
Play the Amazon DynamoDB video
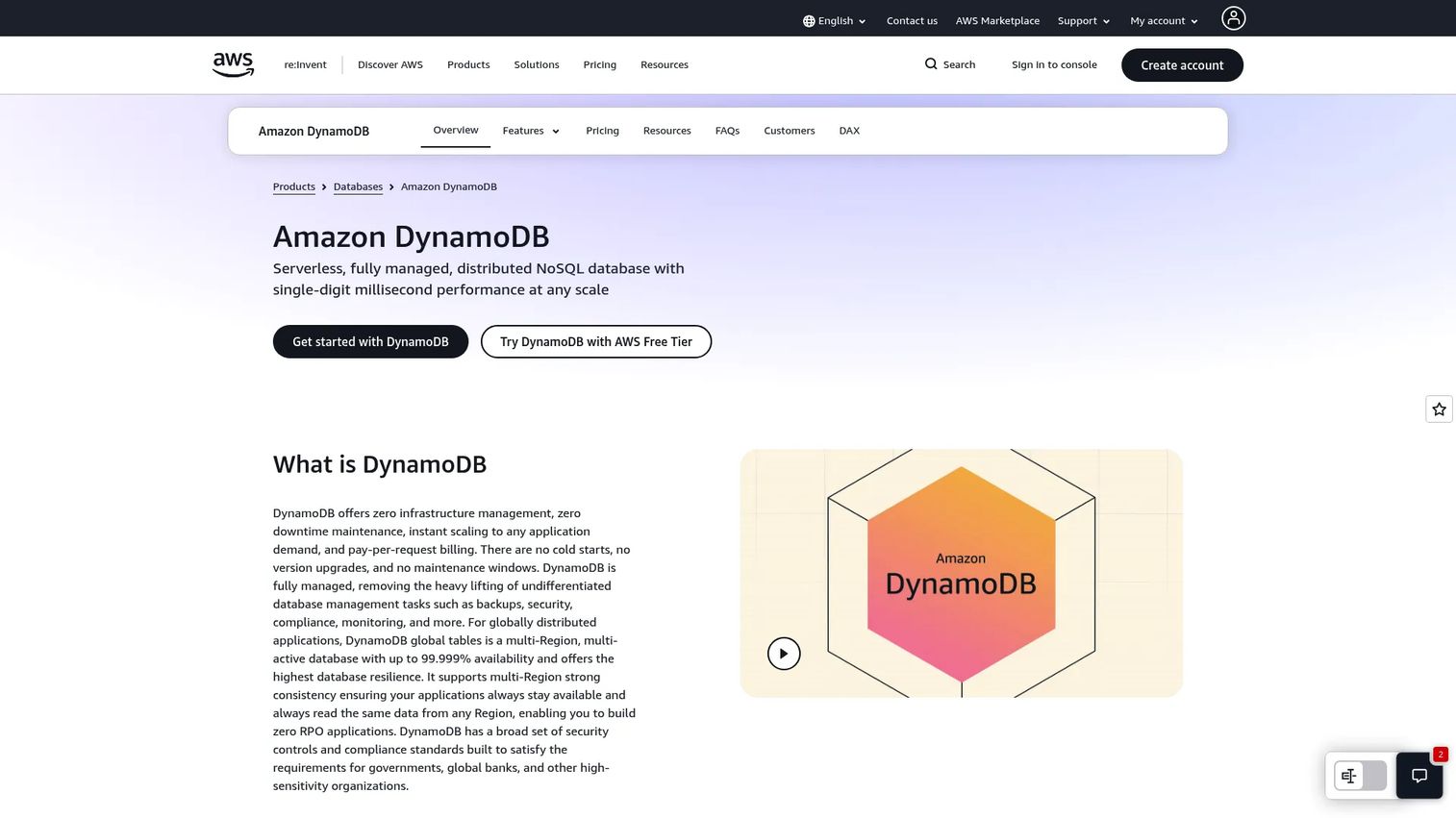784,654
